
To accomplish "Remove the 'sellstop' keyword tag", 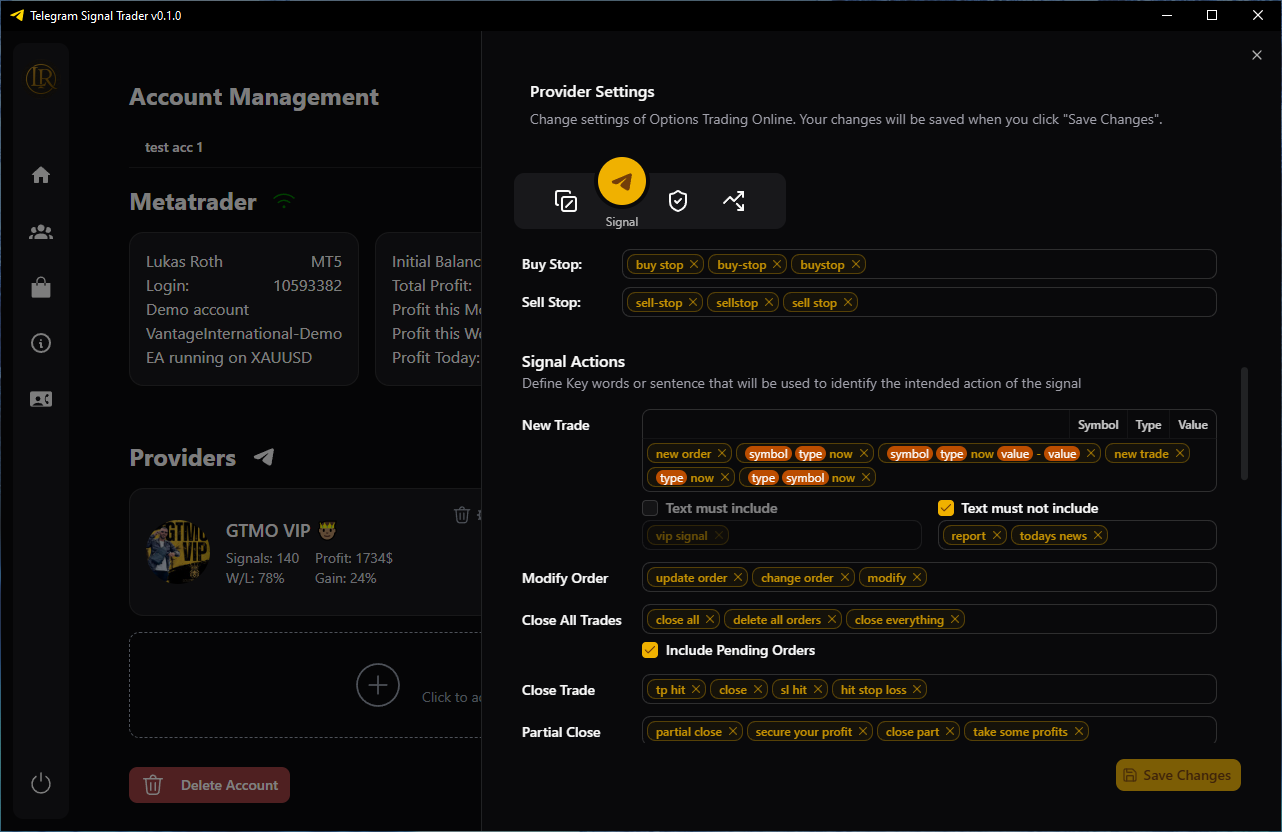I will pos(769,303).
